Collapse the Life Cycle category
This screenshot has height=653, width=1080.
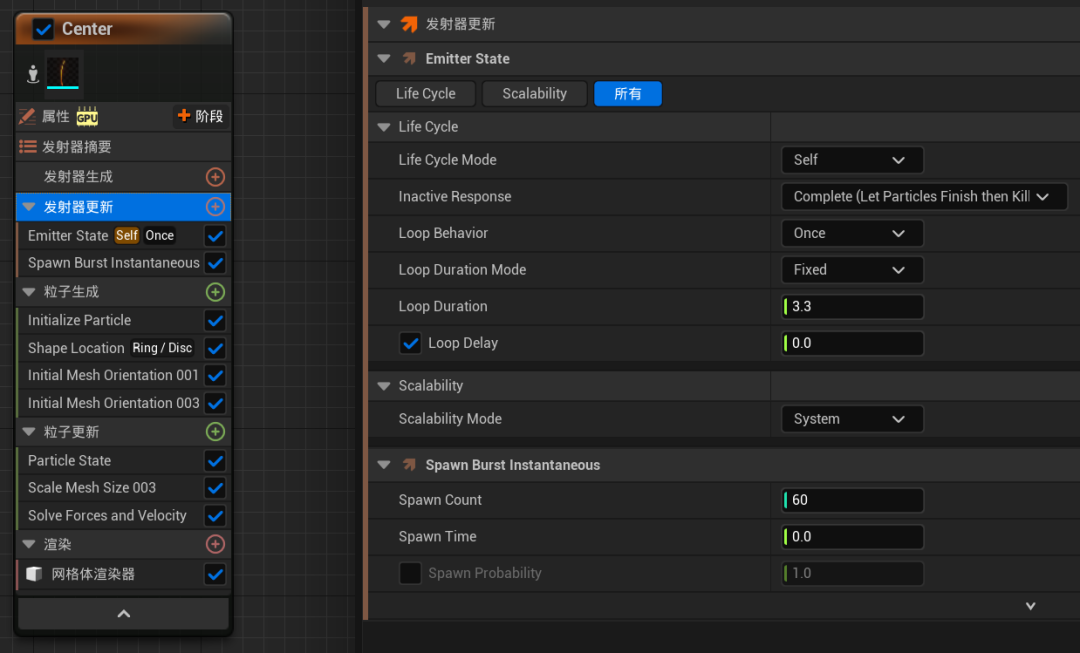point(384,127)
